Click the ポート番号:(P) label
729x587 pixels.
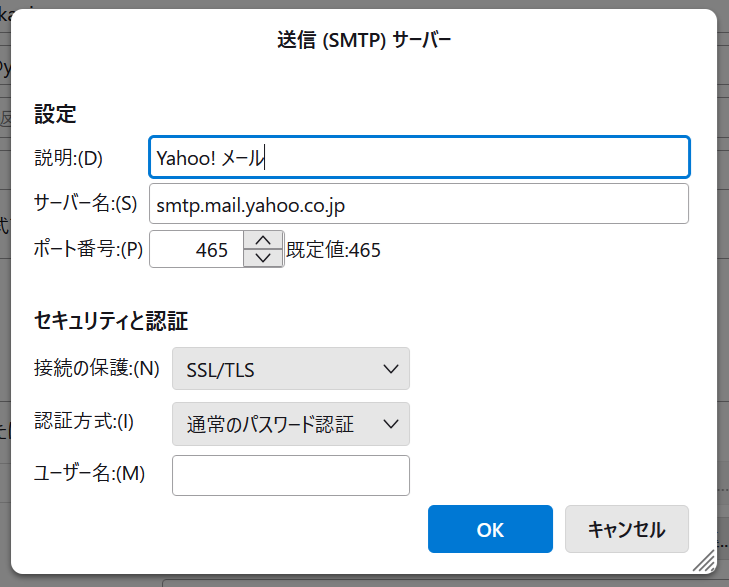[89, 250]
